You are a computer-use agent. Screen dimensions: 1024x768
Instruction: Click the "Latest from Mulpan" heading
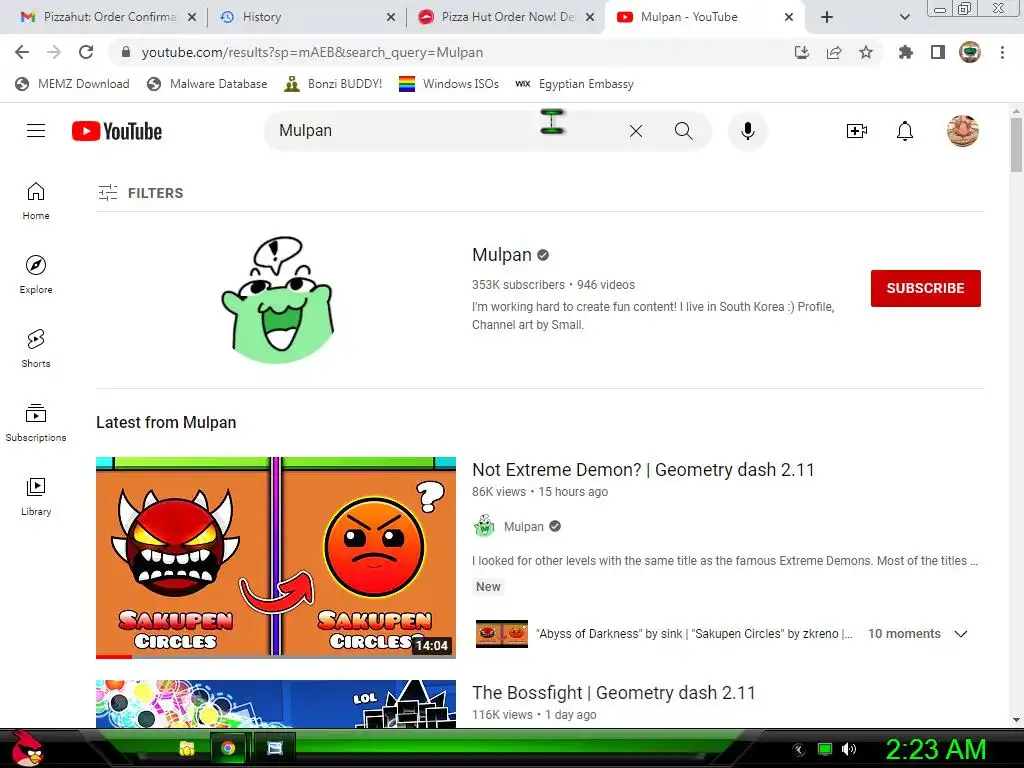(x=166, y=423)
